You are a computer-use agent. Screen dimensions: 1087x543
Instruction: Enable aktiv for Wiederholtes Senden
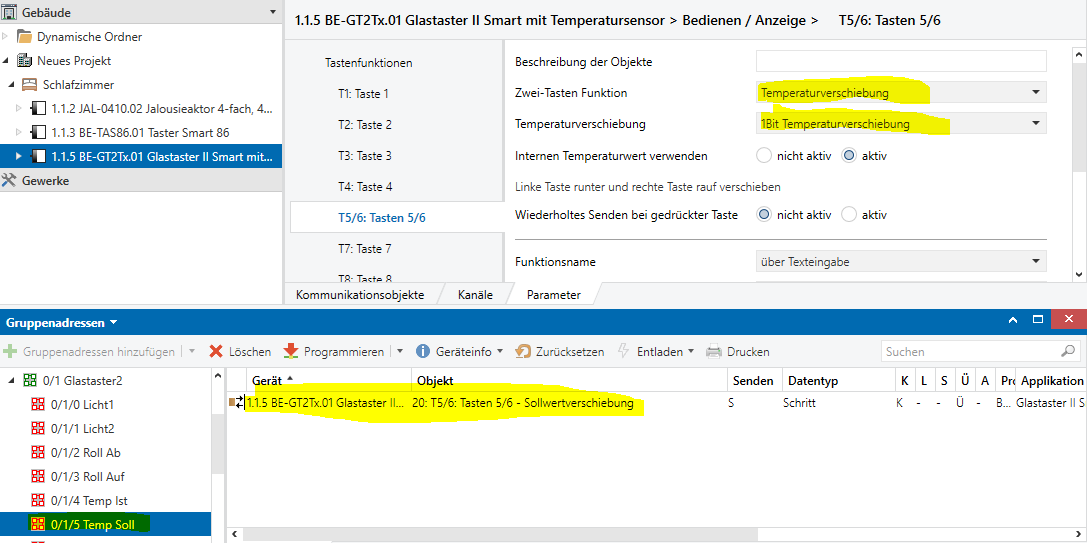[849, 215]
